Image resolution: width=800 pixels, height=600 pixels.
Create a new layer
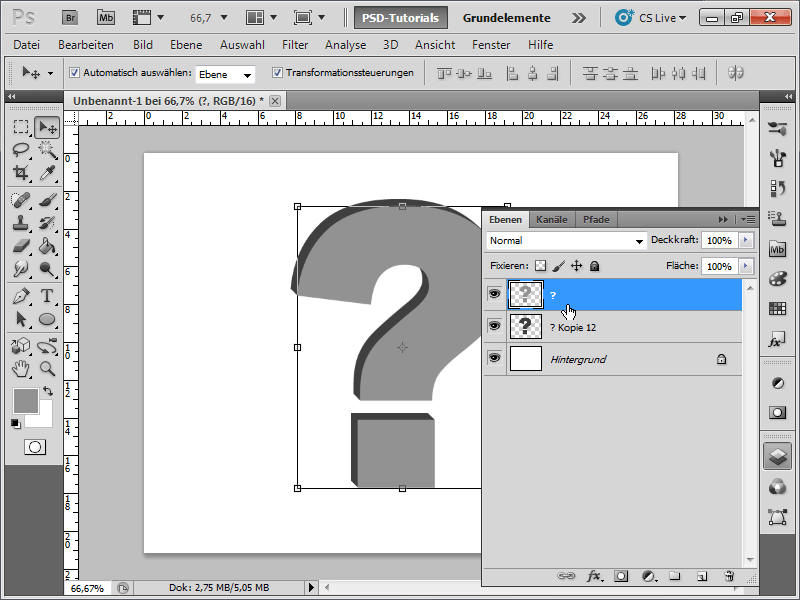702,577
